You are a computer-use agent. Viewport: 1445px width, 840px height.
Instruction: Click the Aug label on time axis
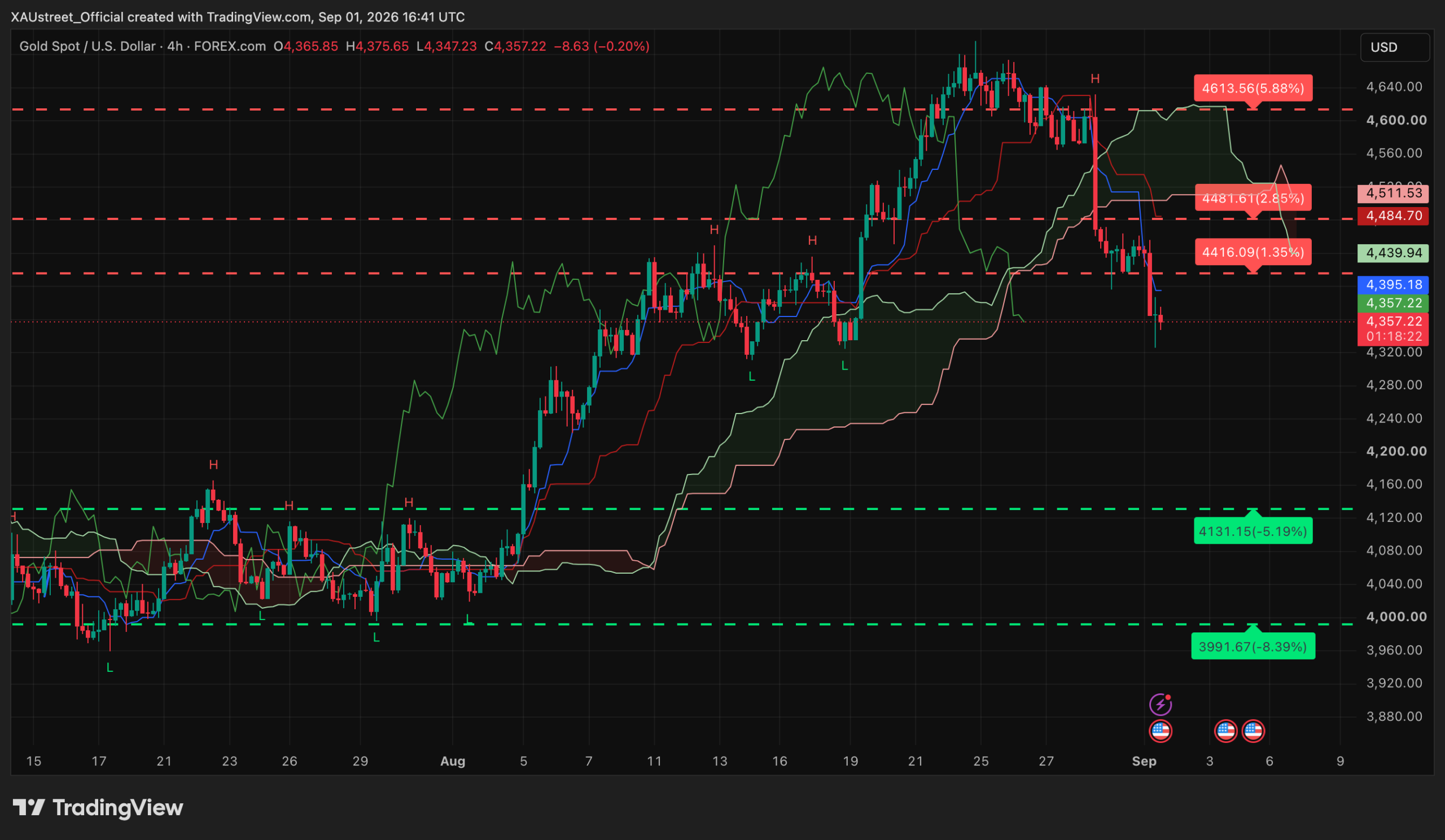pyautogui.click(x=453, y=762)
